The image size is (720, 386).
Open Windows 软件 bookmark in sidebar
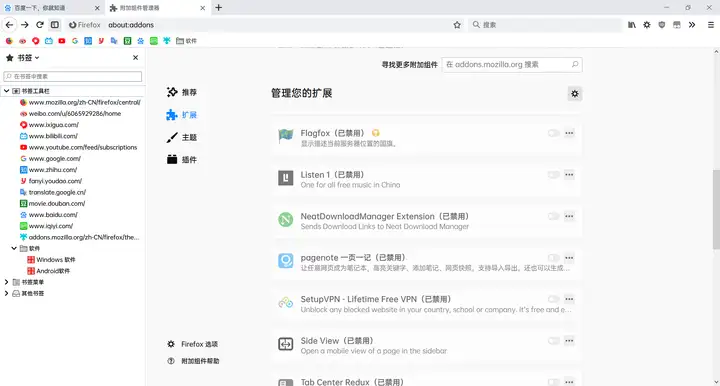coord(51,260)
